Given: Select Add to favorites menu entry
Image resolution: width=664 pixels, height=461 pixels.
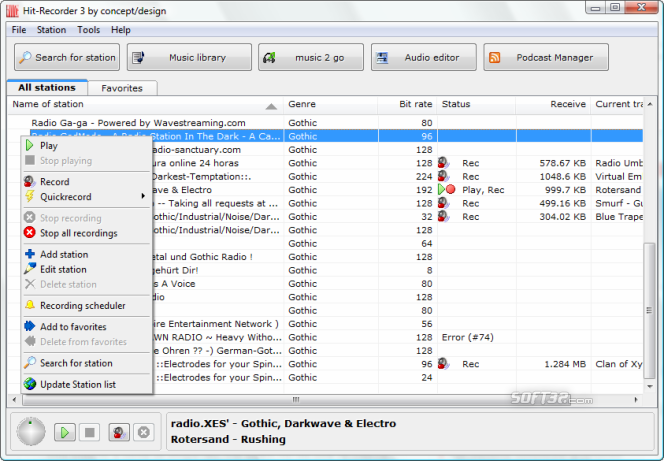Looking at the screenshot, I should tap(87, 327).
